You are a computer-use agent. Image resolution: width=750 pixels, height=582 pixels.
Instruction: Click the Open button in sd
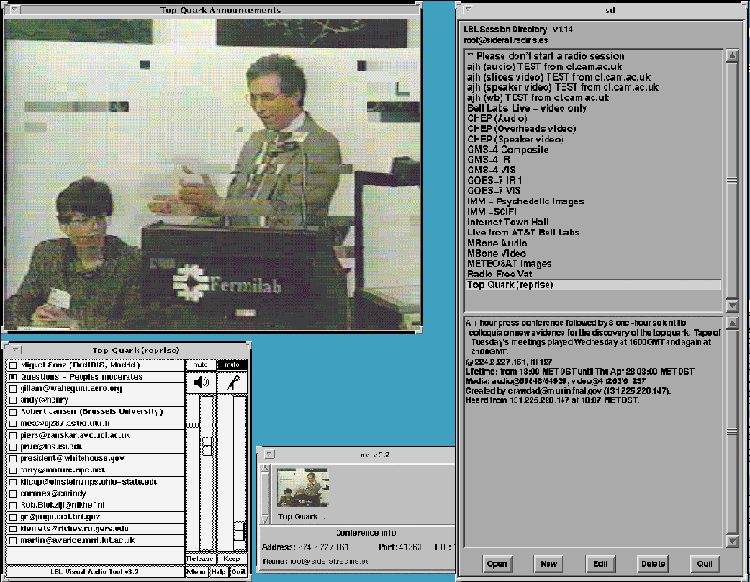(x=497, y=563)
